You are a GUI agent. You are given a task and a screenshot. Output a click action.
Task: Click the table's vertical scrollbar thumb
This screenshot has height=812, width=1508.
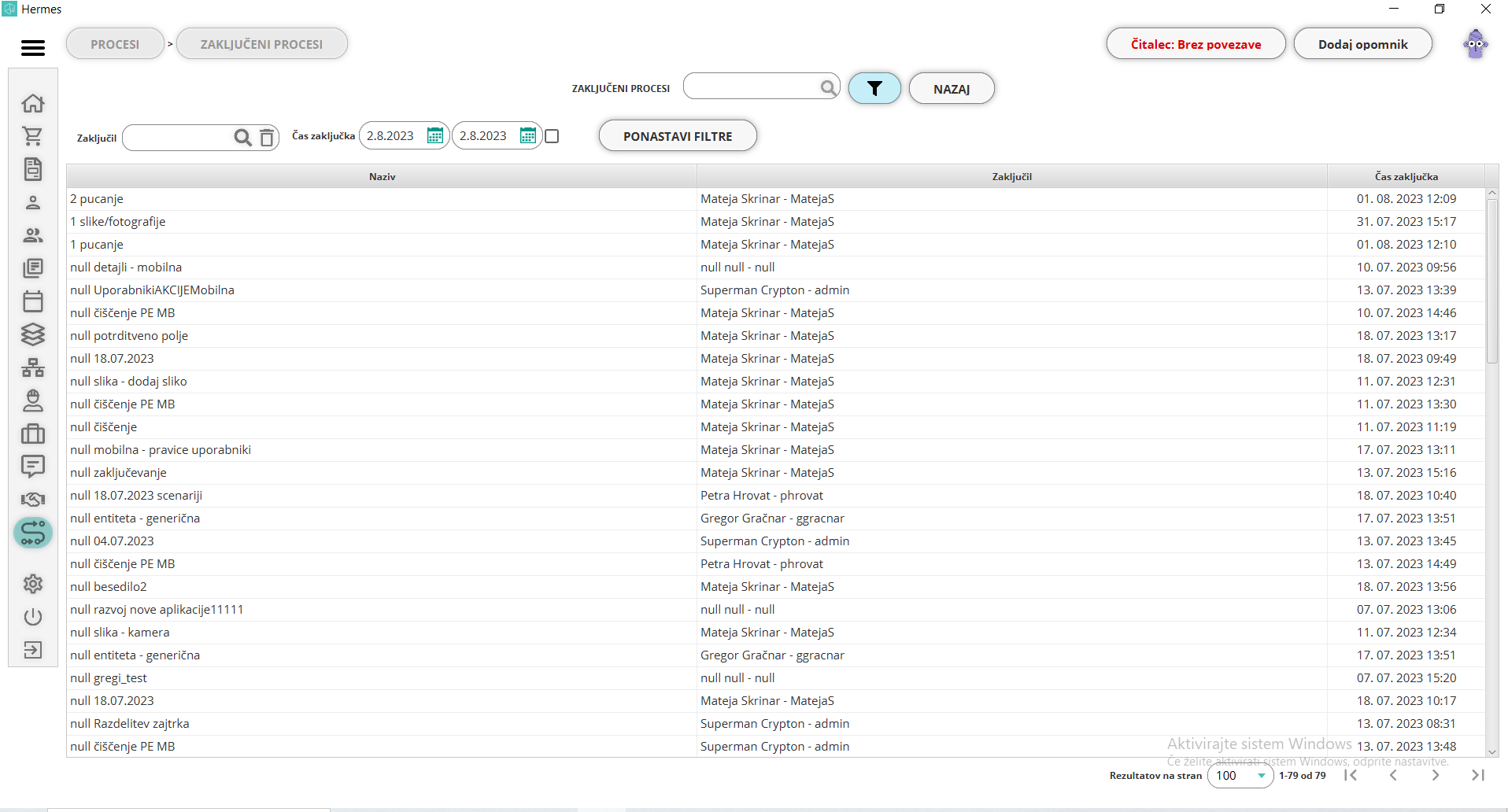click(1491, 281)
